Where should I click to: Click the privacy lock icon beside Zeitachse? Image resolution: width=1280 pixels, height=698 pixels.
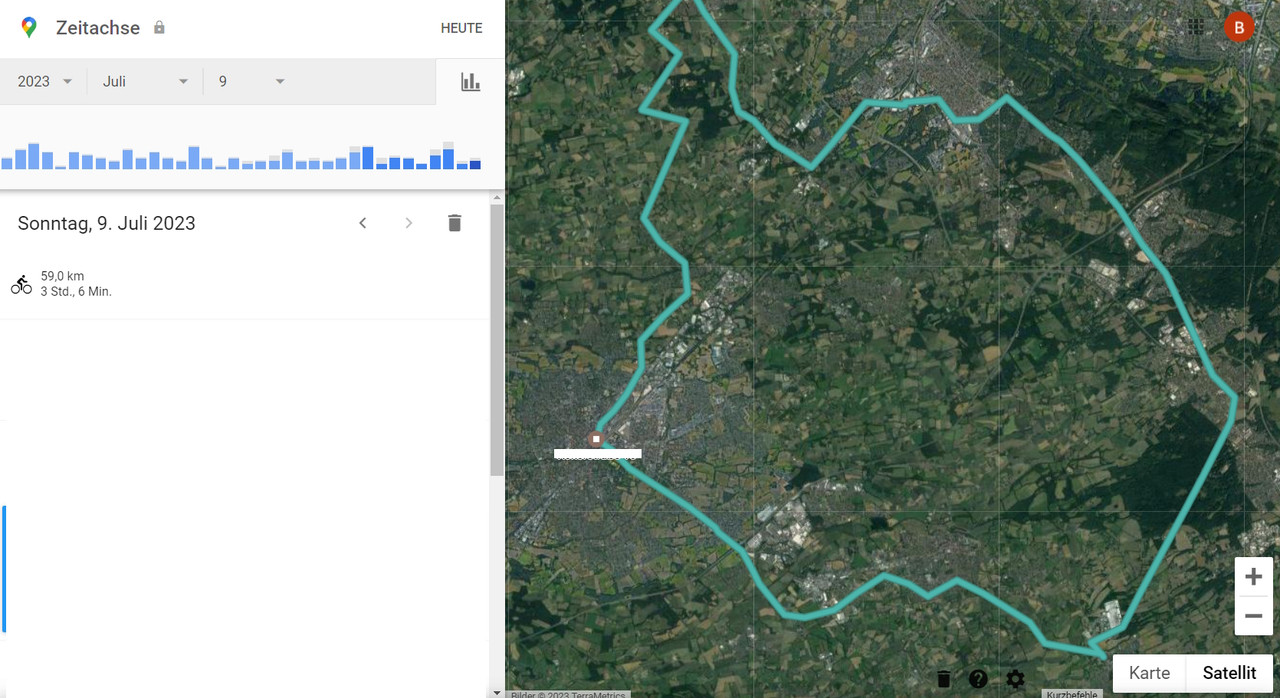[159, 28]
